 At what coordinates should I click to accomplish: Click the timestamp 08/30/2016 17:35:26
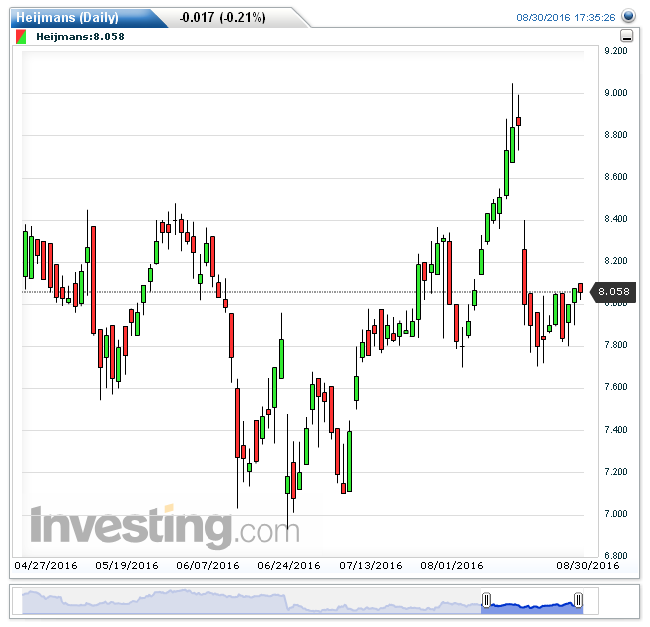point(565,17)
